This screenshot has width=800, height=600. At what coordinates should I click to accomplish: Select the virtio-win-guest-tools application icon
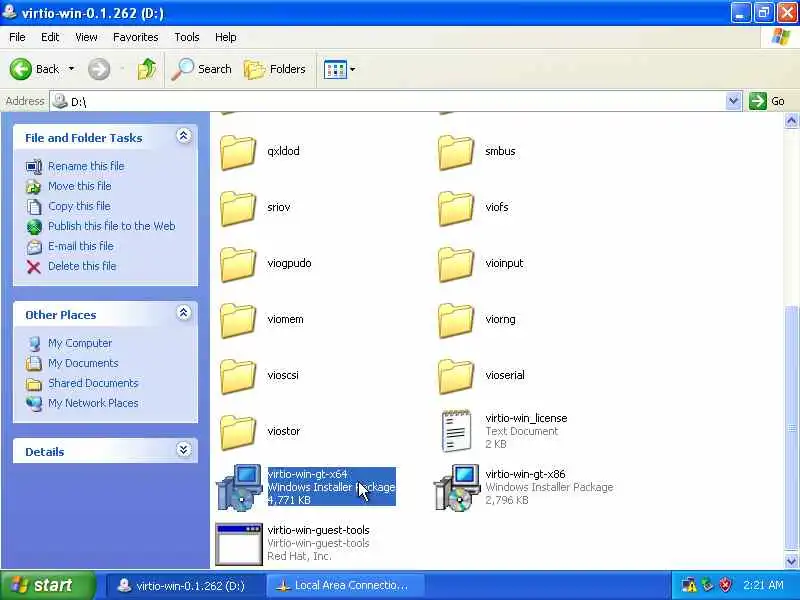238,544
